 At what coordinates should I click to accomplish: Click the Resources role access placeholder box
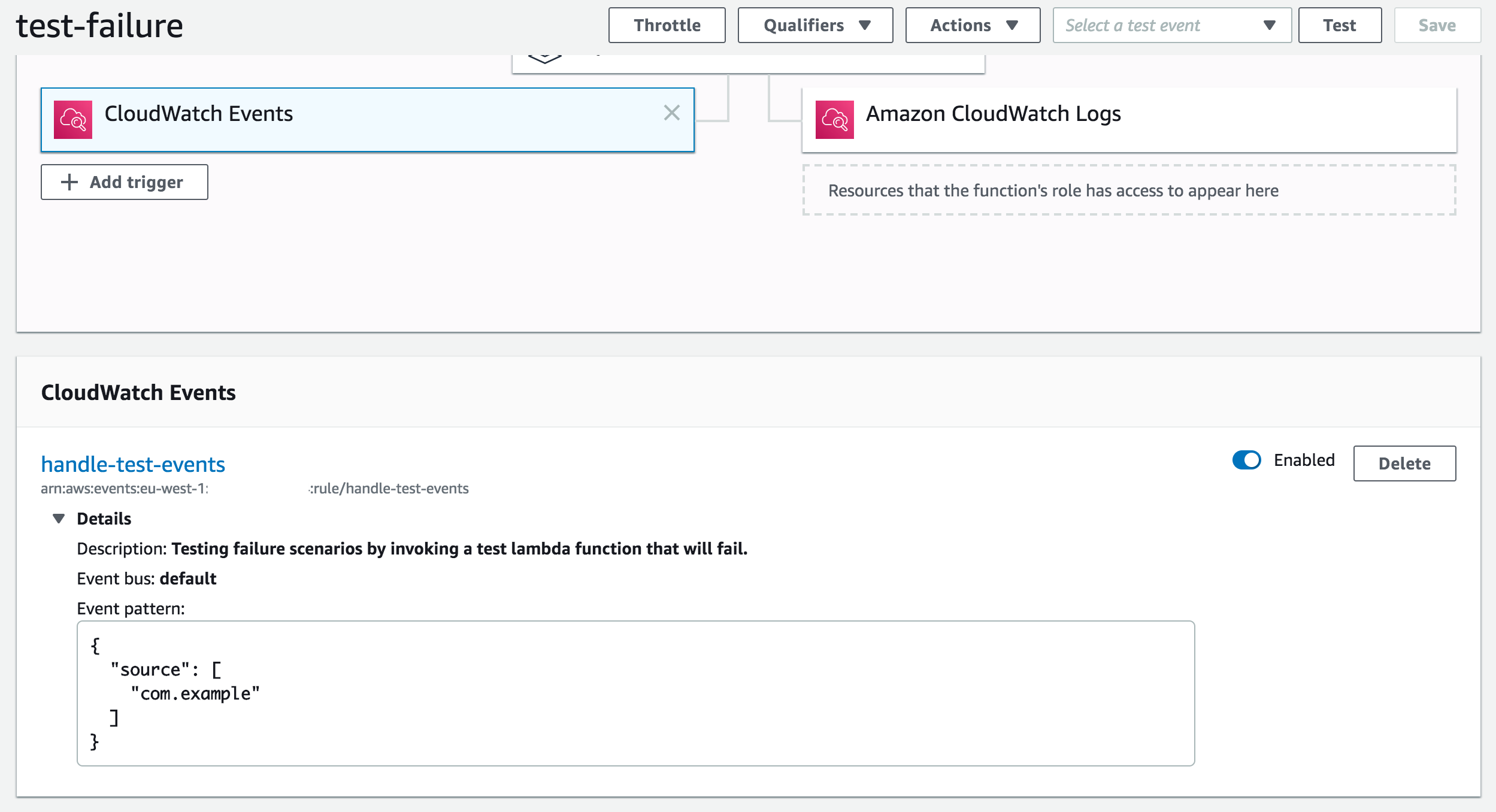click(1129, 190)
